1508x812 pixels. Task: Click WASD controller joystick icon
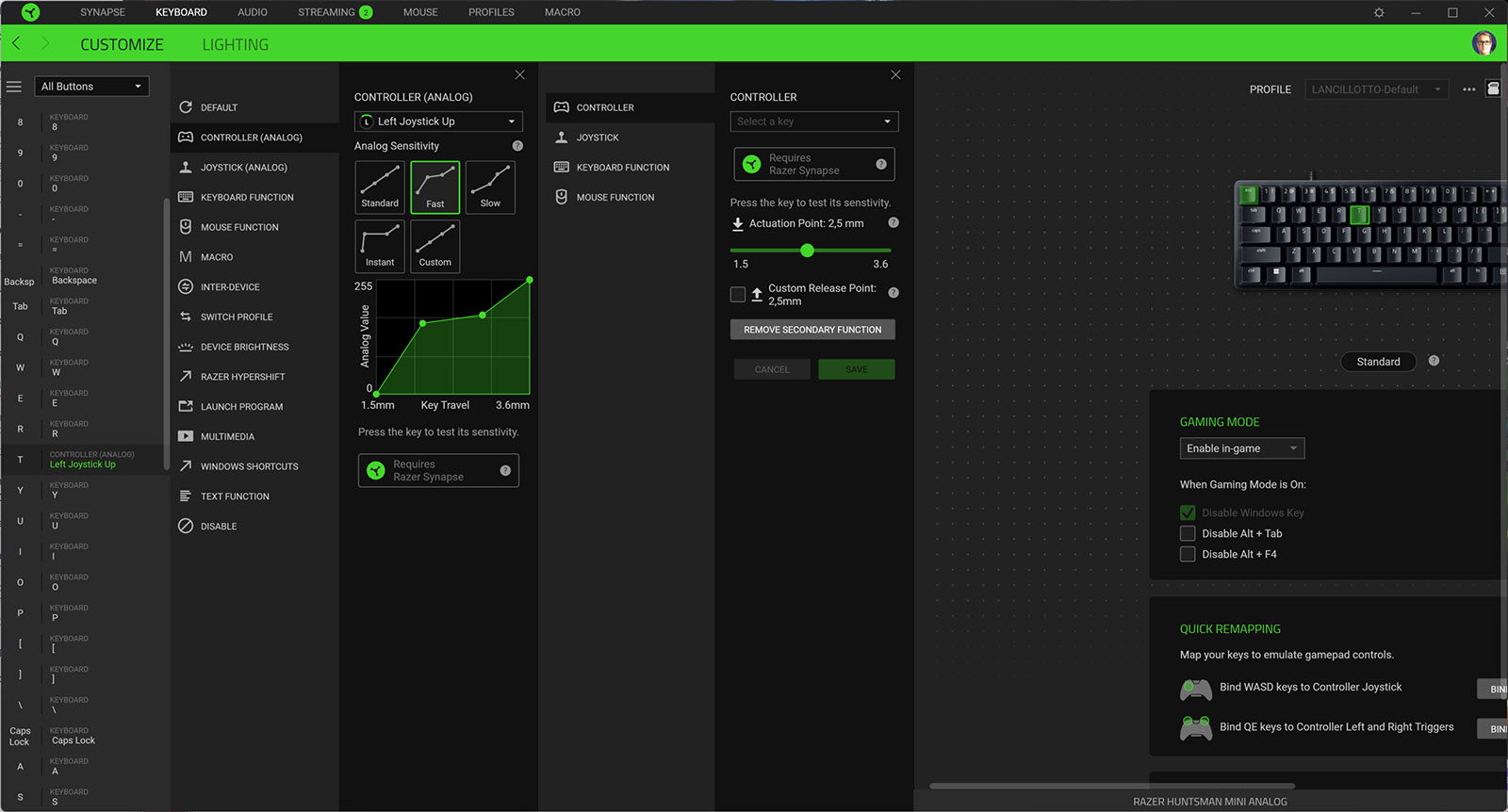pos(1196,690)
